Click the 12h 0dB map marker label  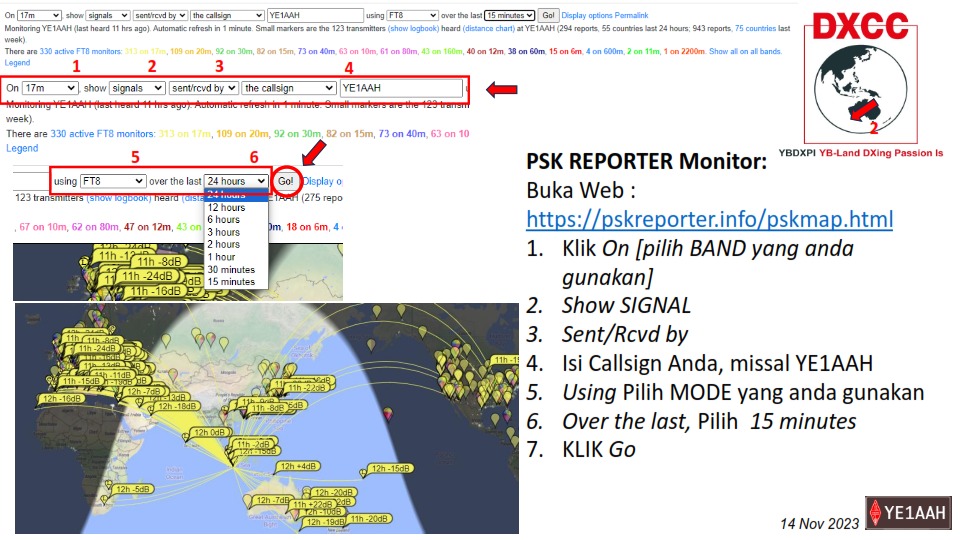[x=210, y=432]
